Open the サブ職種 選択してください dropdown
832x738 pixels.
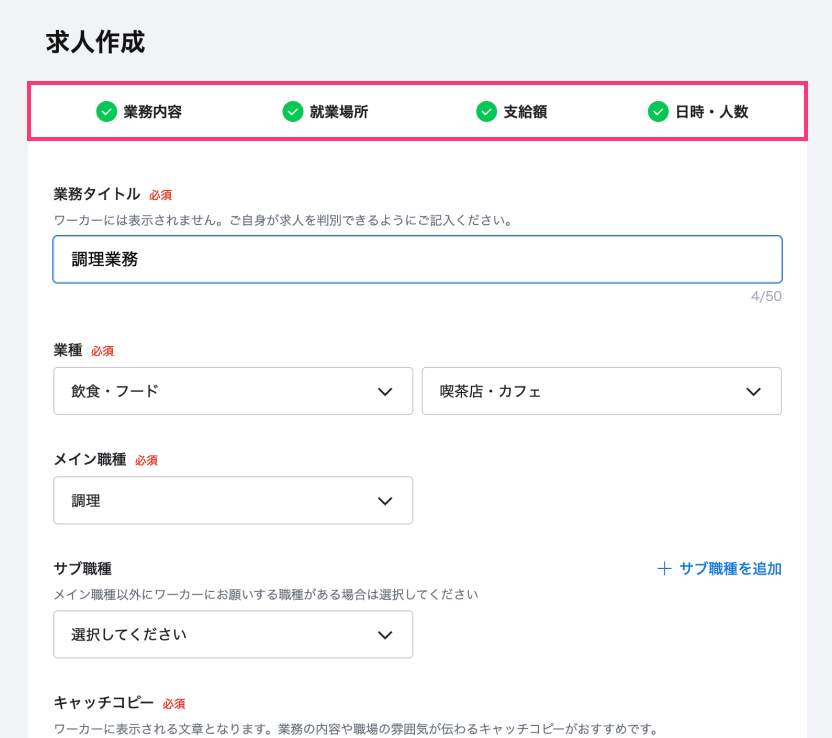(232, 635)
